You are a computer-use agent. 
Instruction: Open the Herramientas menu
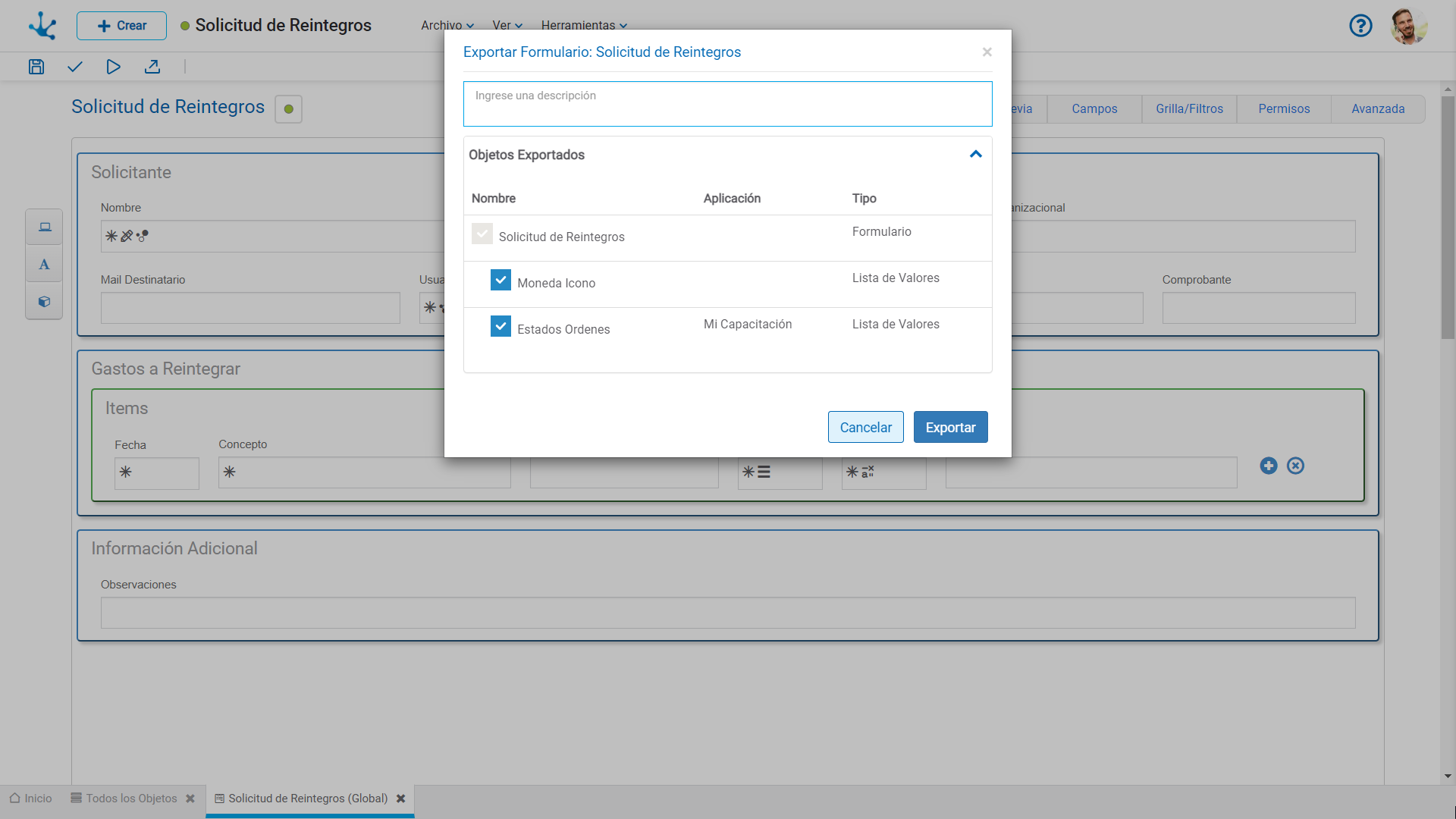point(584,25)
